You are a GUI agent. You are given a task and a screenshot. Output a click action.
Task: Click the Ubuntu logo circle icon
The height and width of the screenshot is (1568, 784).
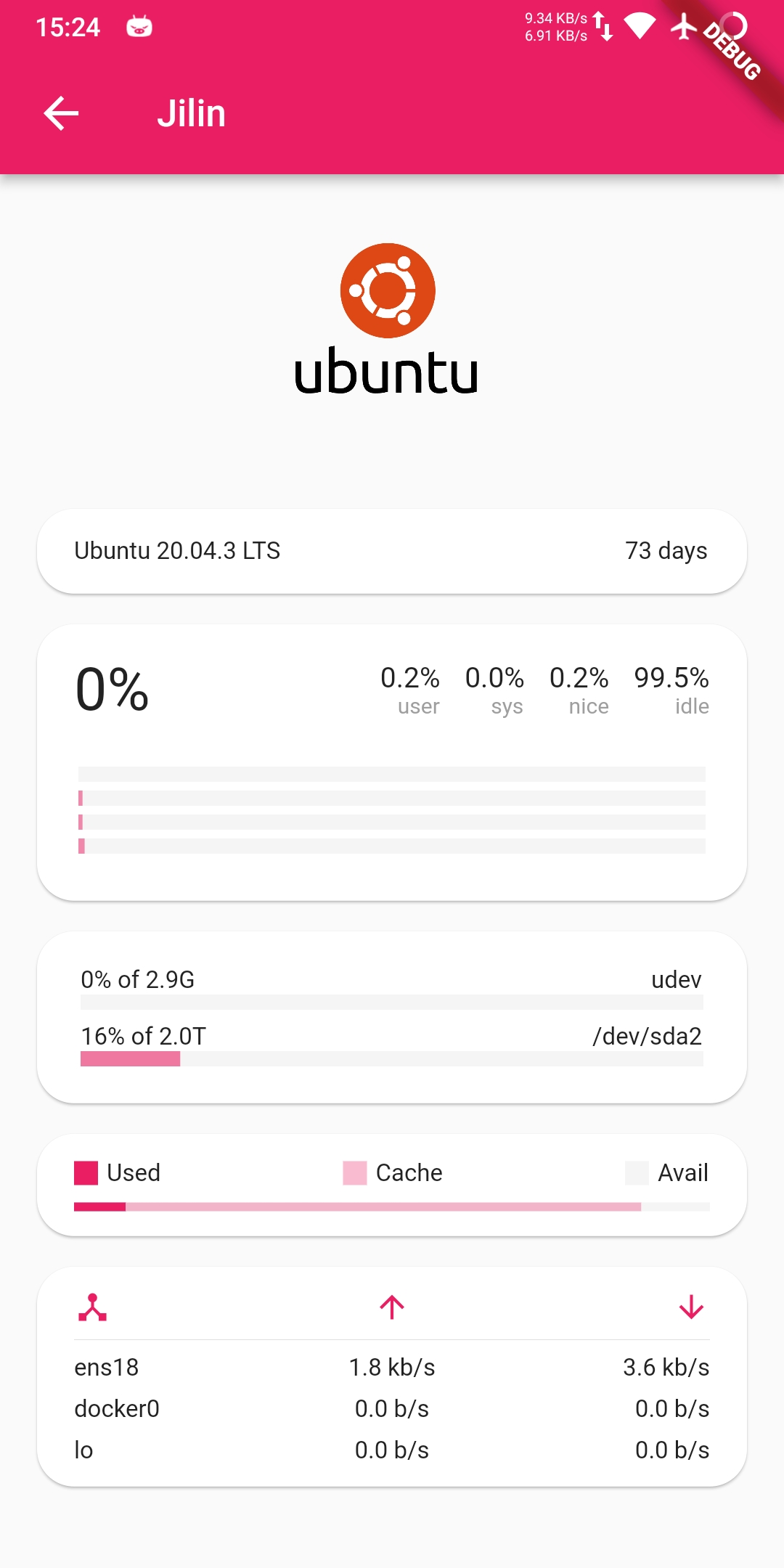click(388, 290)
